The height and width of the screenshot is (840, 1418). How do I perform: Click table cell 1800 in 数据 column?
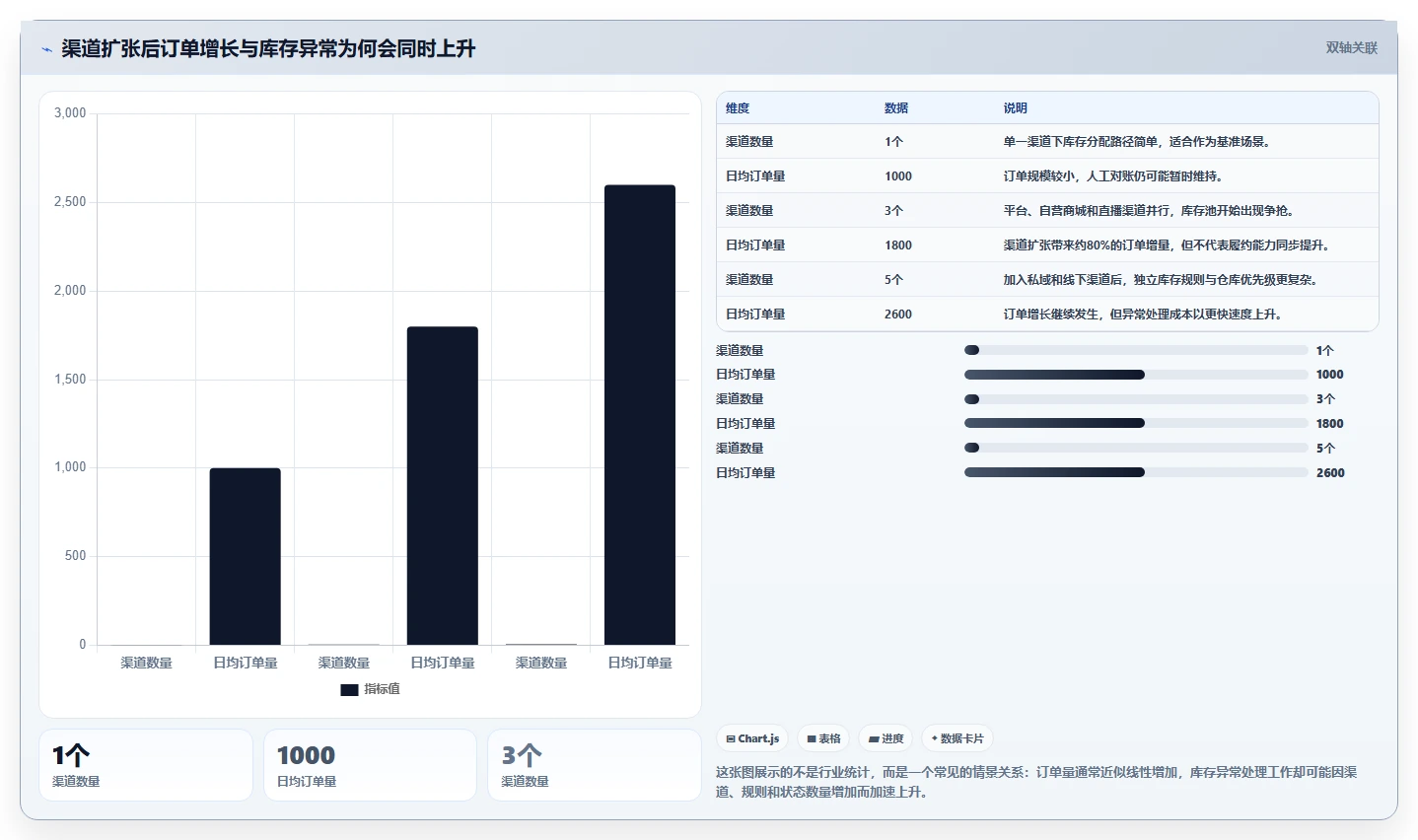(x=898, y=245)
